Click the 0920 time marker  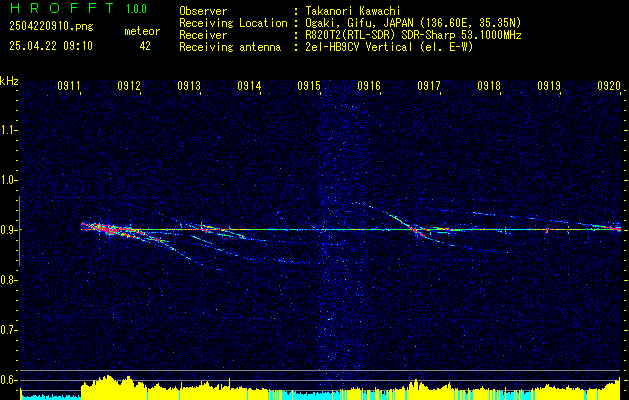coord(609,85)
